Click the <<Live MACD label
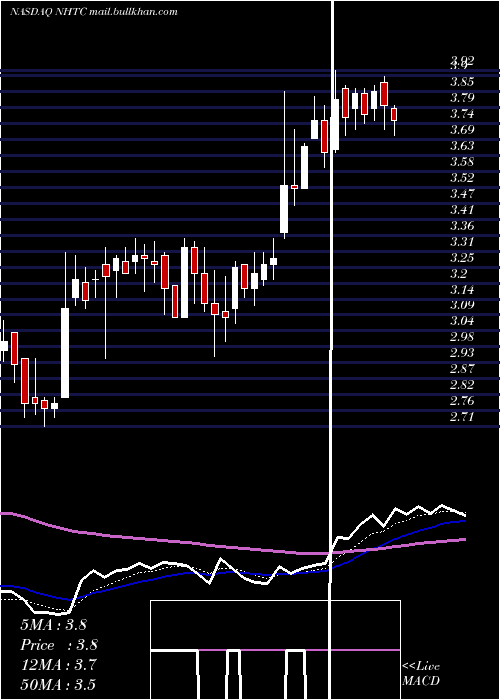The image size is (500, 700). point(421,674)
